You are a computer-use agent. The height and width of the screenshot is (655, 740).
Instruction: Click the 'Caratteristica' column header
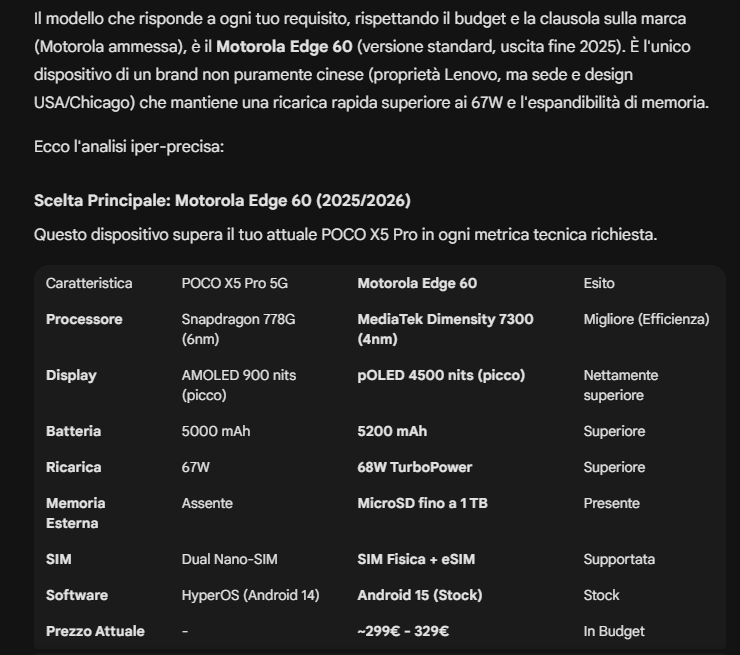click(x=89, y=283)
